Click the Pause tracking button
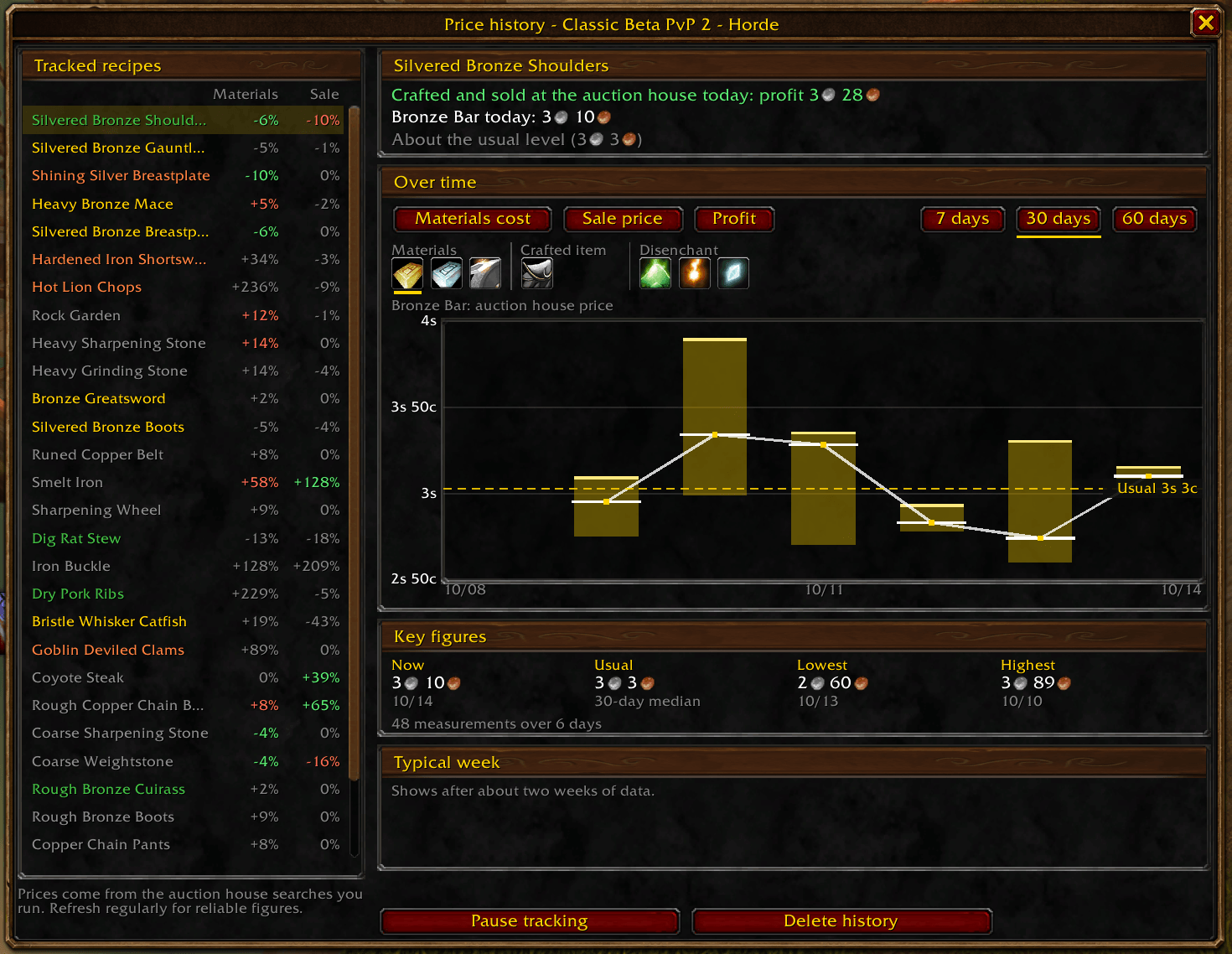Image resolution: width=1232 pixels, height=954 pixels. click(x=530, y=921)
